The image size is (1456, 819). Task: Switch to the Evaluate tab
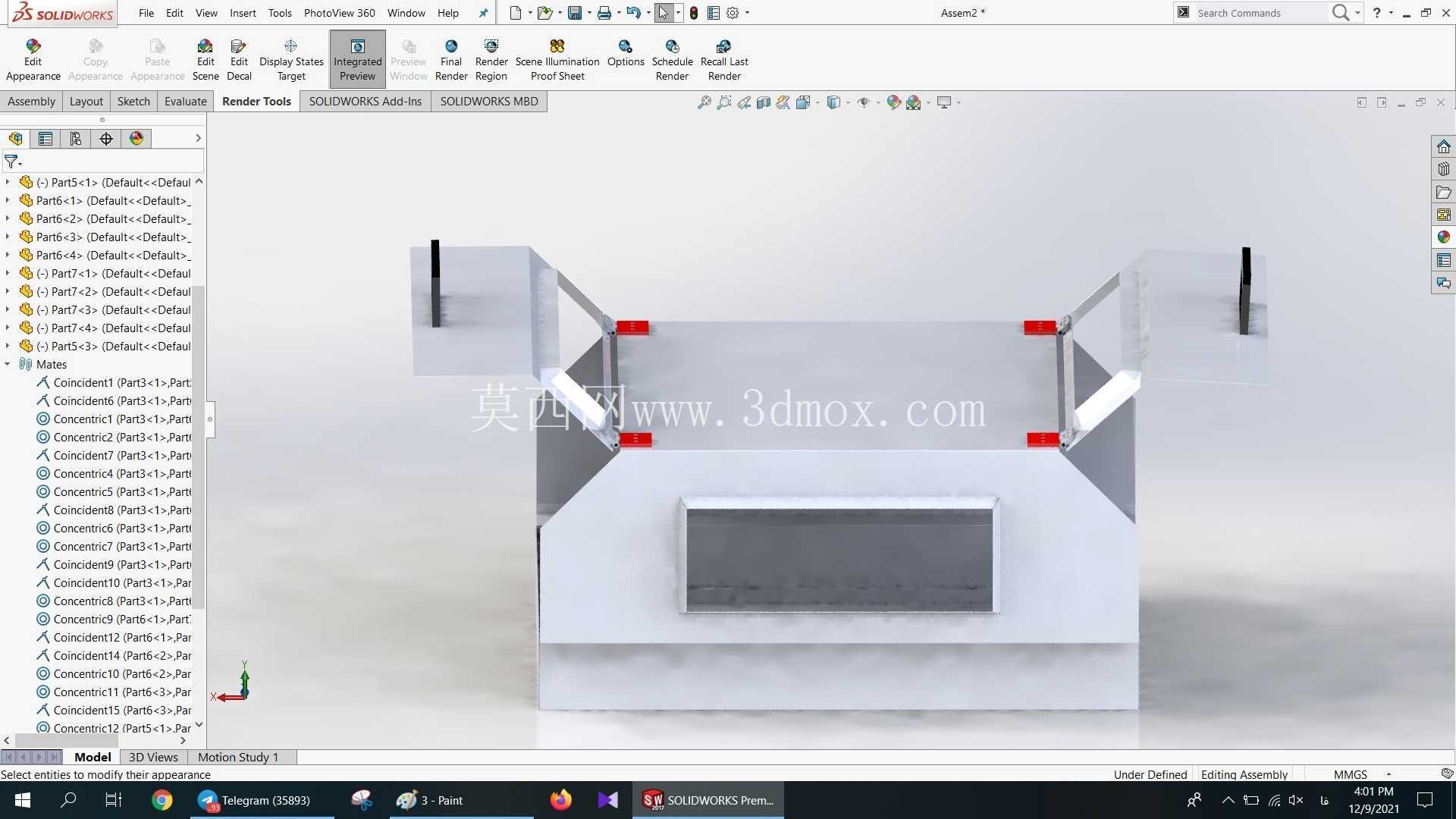185,102
